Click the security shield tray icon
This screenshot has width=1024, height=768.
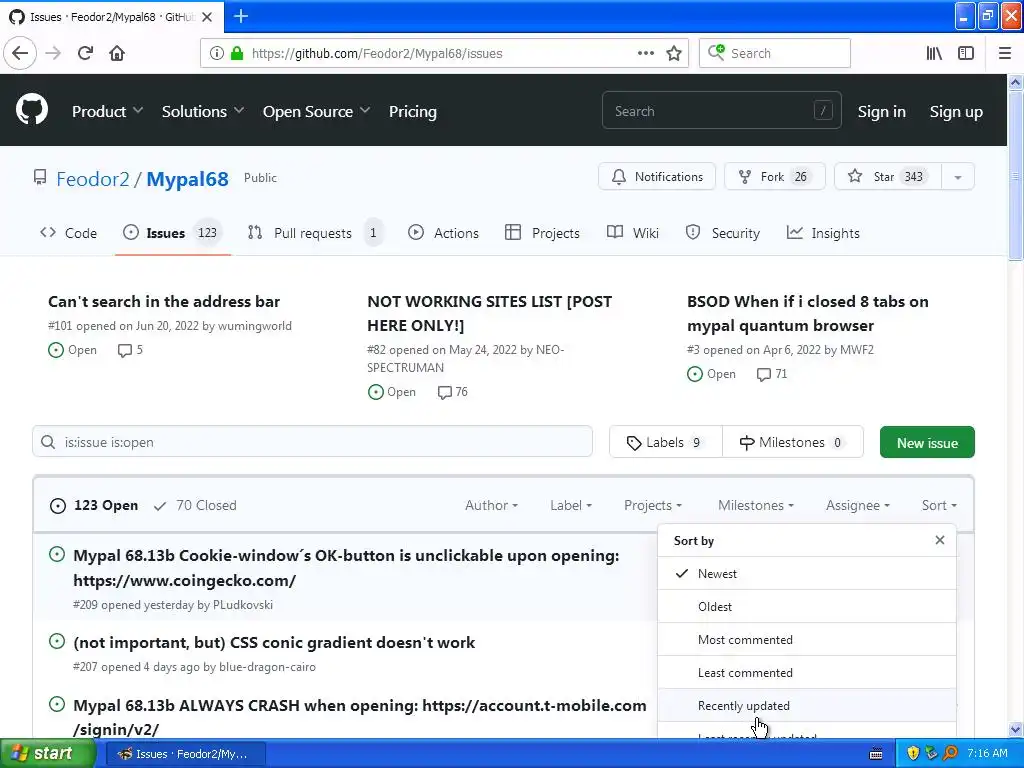[913, 754]
